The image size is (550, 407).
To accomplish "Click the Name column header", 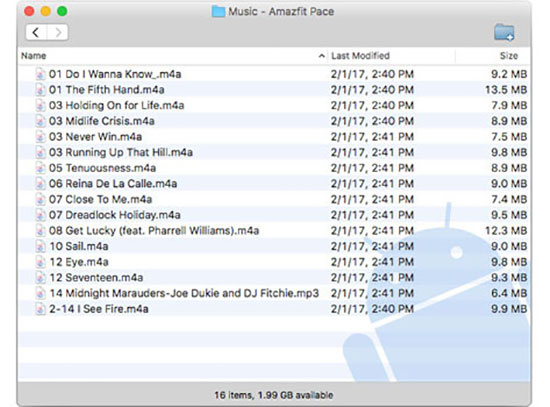I will click(34, 56).
